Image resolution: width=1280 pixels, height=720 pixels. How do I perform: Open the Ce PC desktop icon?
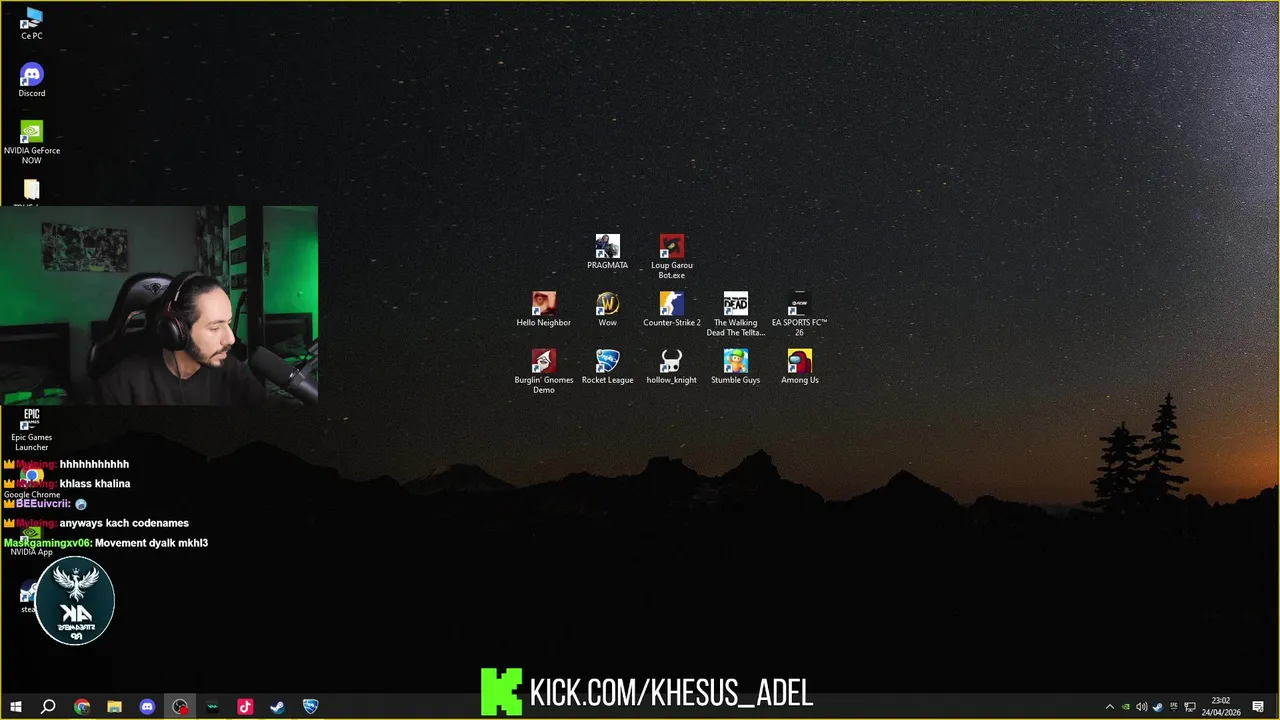pyautogui.click(x=31, y=24)
